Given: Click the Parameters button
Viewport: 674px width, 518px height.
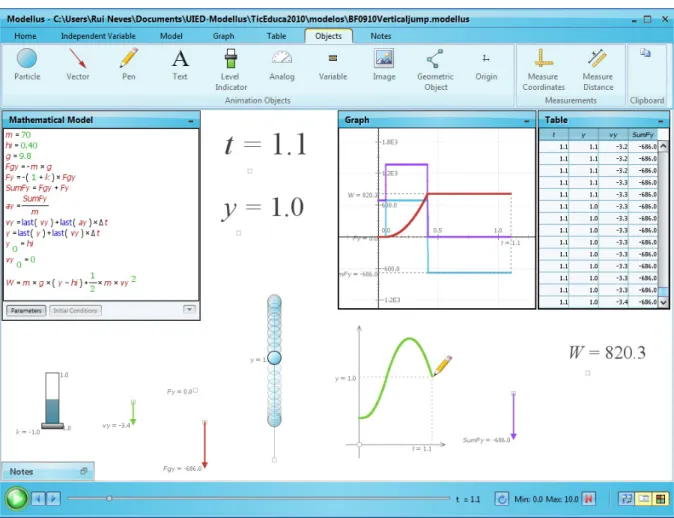Looking at the screenshot, I should pos(26,310).
